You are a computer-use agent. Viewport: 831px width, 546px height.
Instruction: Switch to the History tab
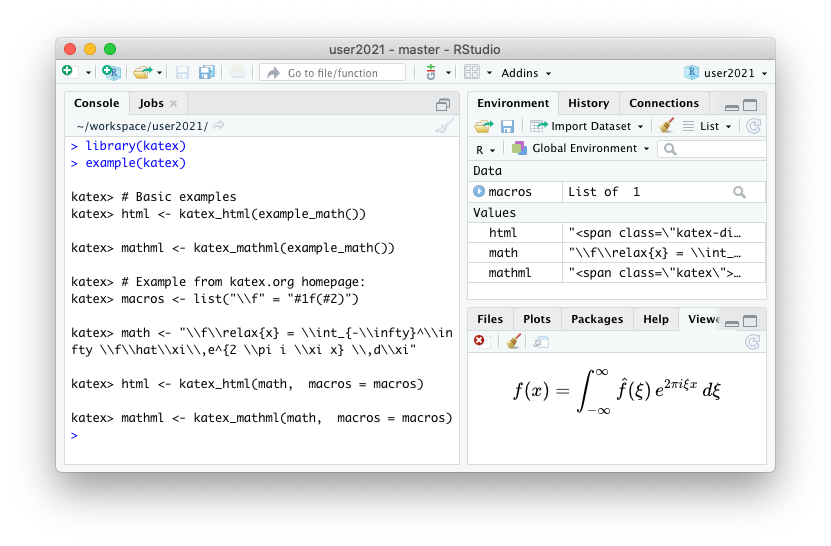tap(588, 103)
